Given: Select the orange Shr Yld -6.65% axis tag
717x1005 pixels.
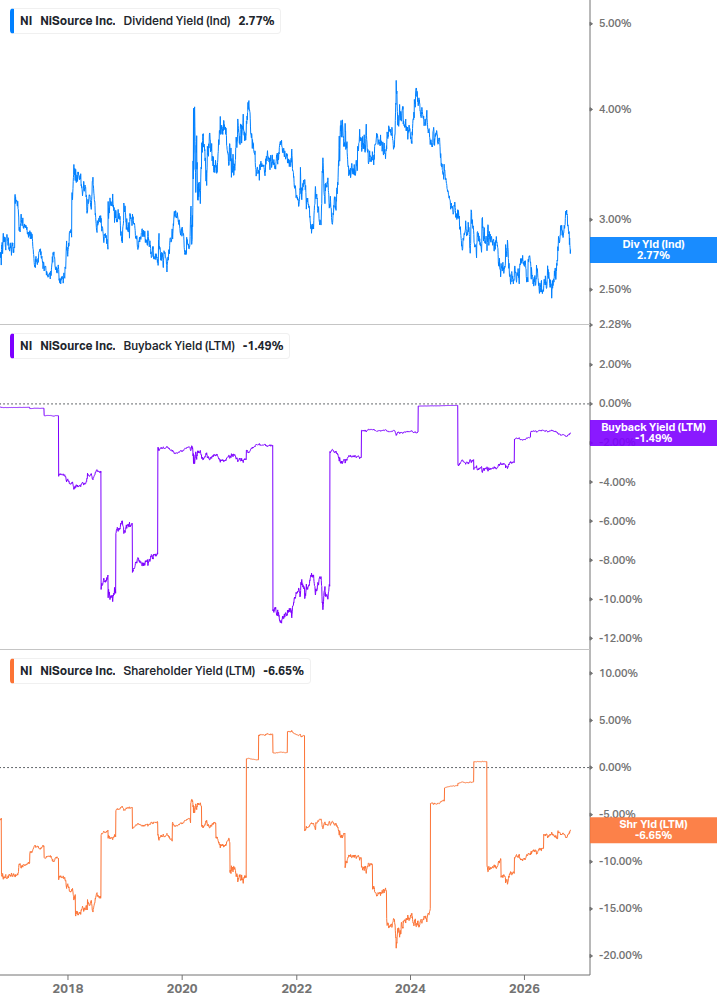Looking at the screenshot, I should (x=653, y=830).
